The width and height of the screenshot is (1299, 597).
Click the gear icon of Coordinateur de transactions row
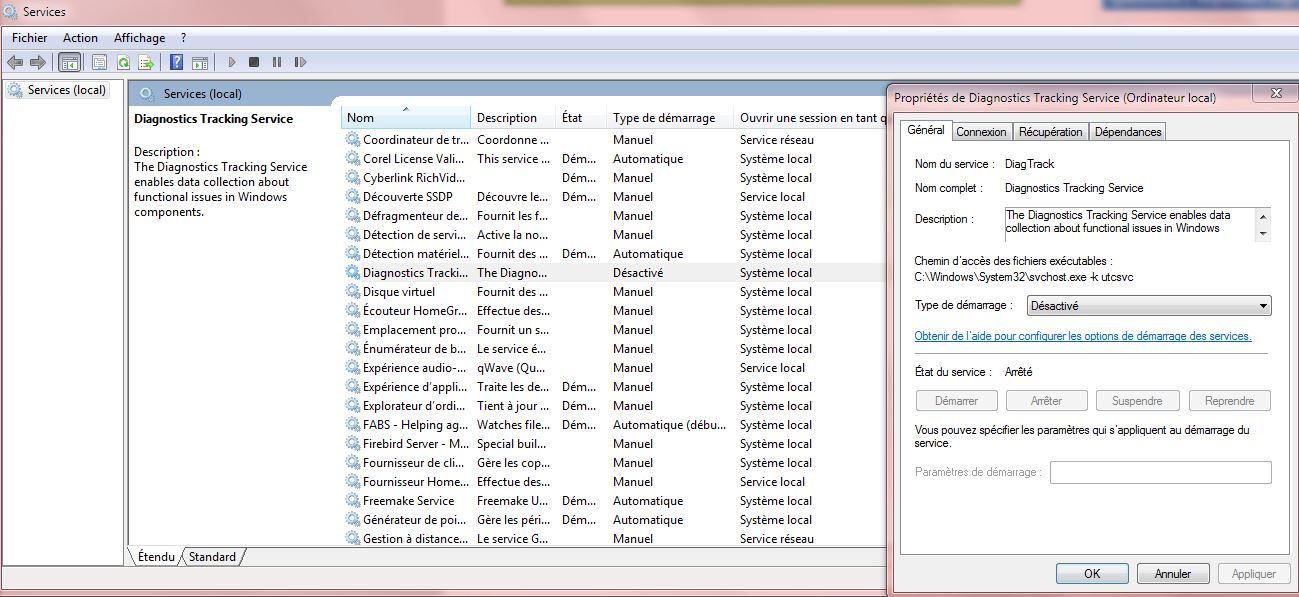pyautogui.click(x=352, y=140)
